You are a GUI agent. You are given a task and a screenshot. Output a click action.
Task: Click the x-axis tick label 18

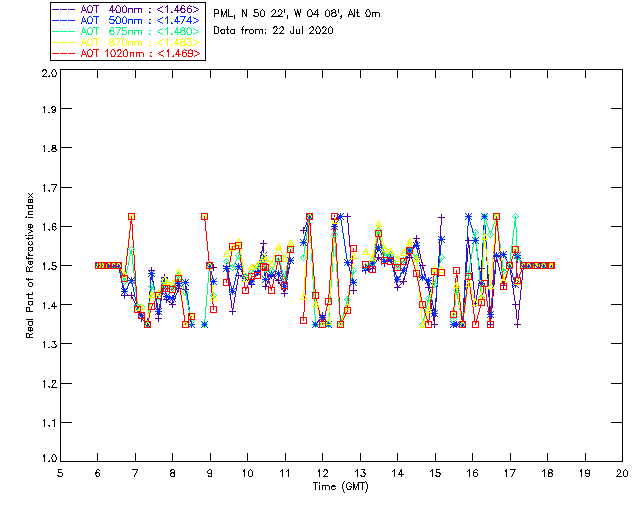(x=547, y=473)
